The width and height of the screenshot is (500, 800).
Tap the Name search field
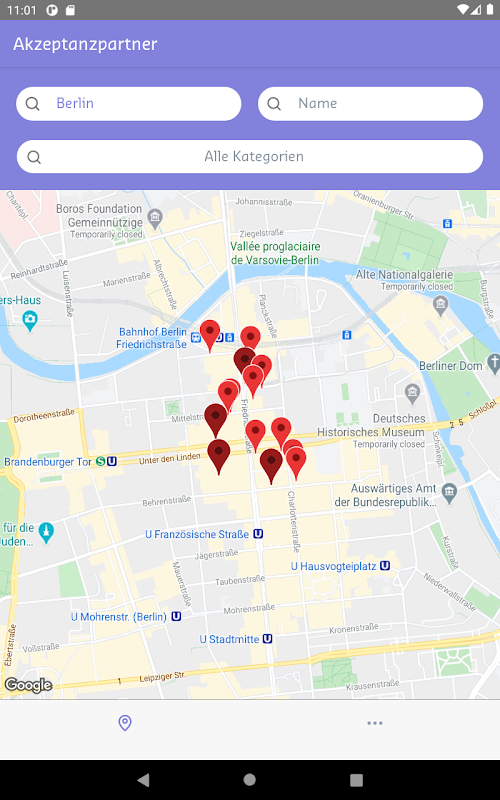370,104
